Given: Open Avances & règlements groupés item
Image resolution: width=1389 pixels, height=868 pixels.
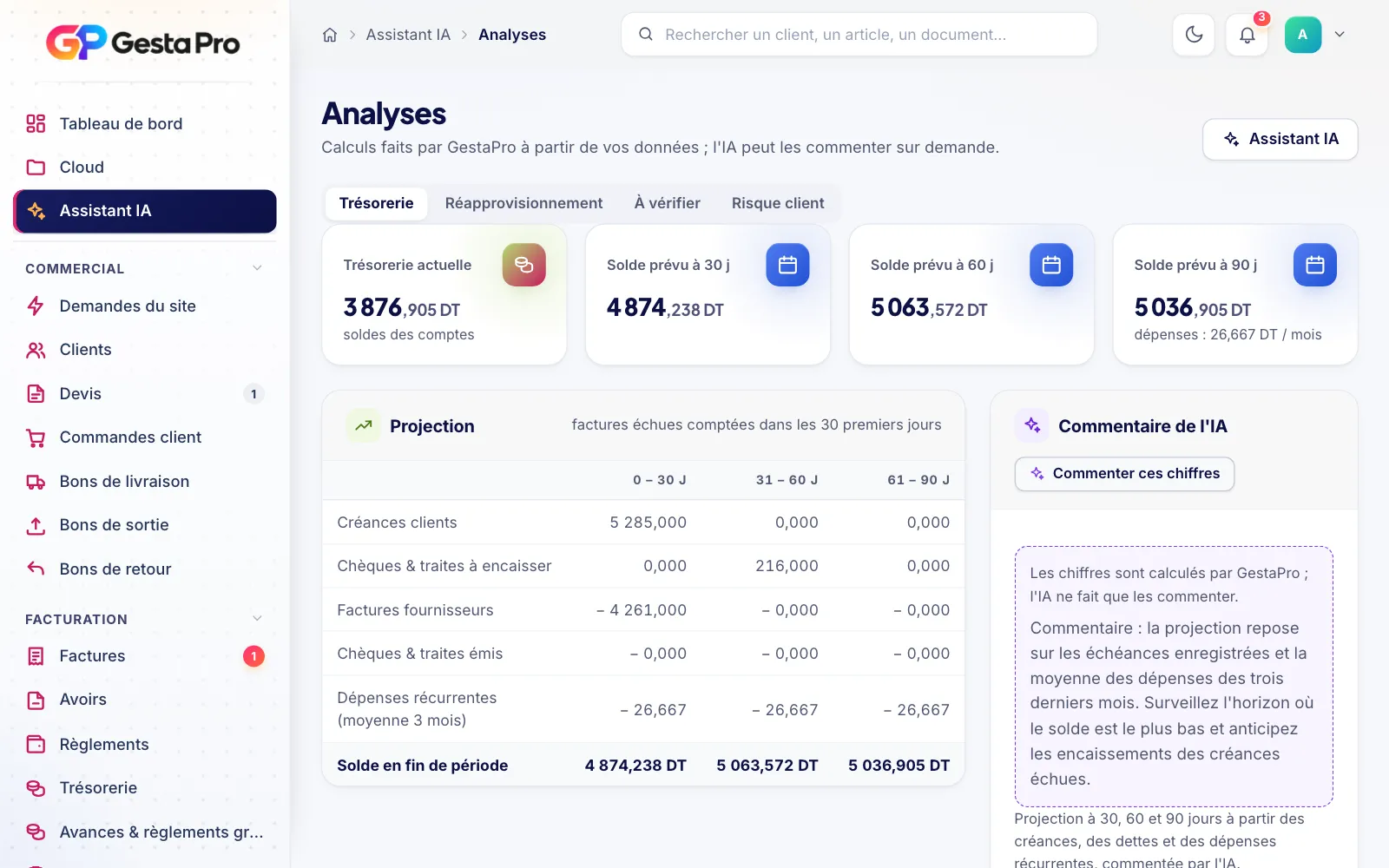Looking at the screenshot, I should coord(145,832).
